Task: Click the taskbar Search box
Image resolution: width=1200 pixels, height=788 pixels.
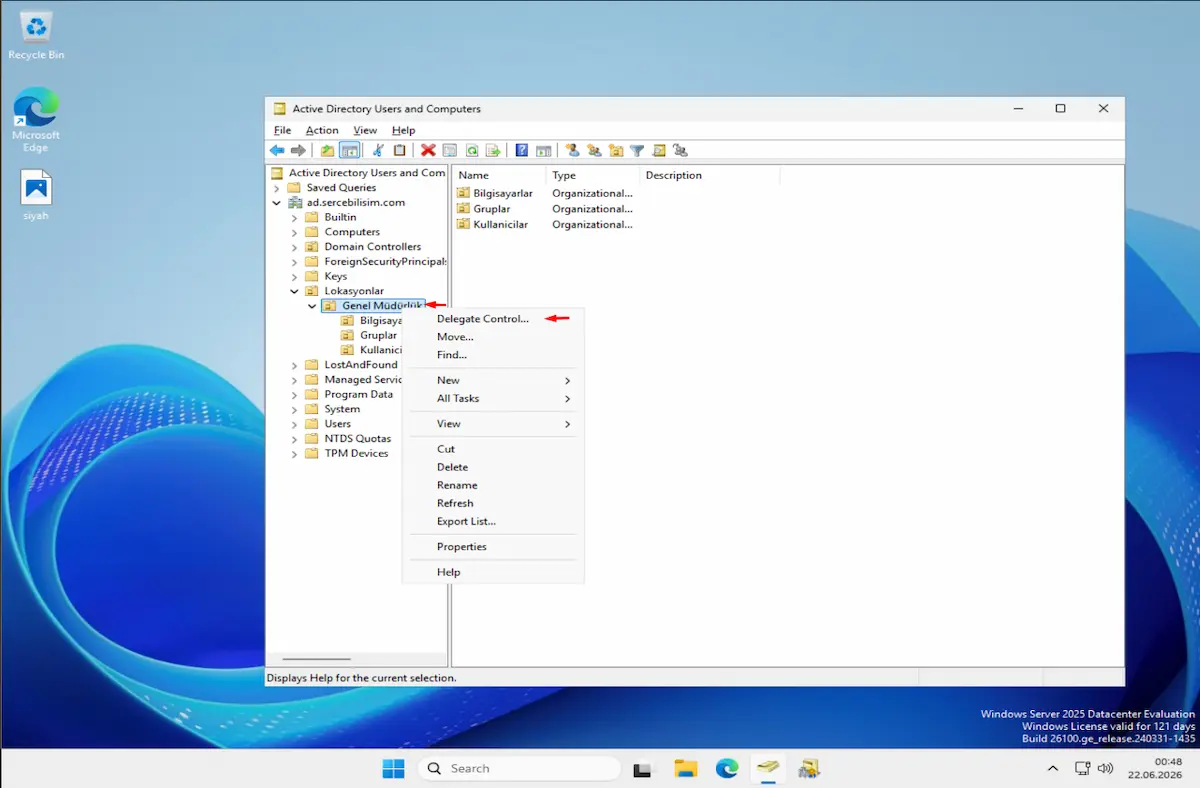Action: (518, 768)
